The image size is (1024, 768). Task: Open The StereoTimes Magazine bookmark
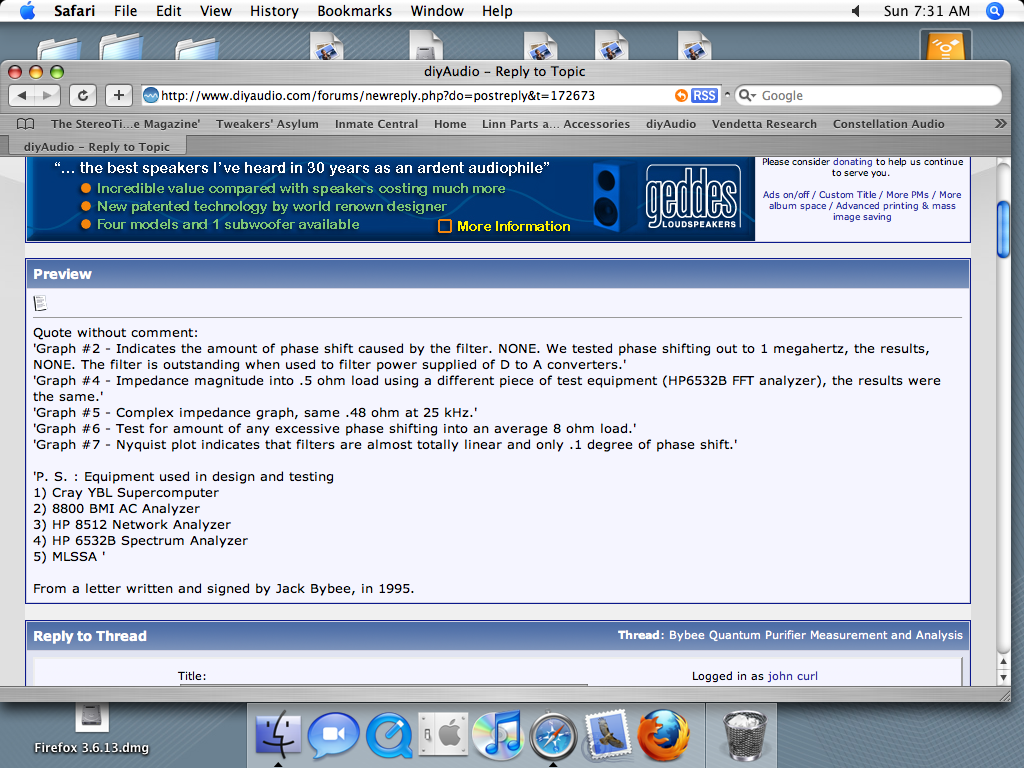click(125, 123)
